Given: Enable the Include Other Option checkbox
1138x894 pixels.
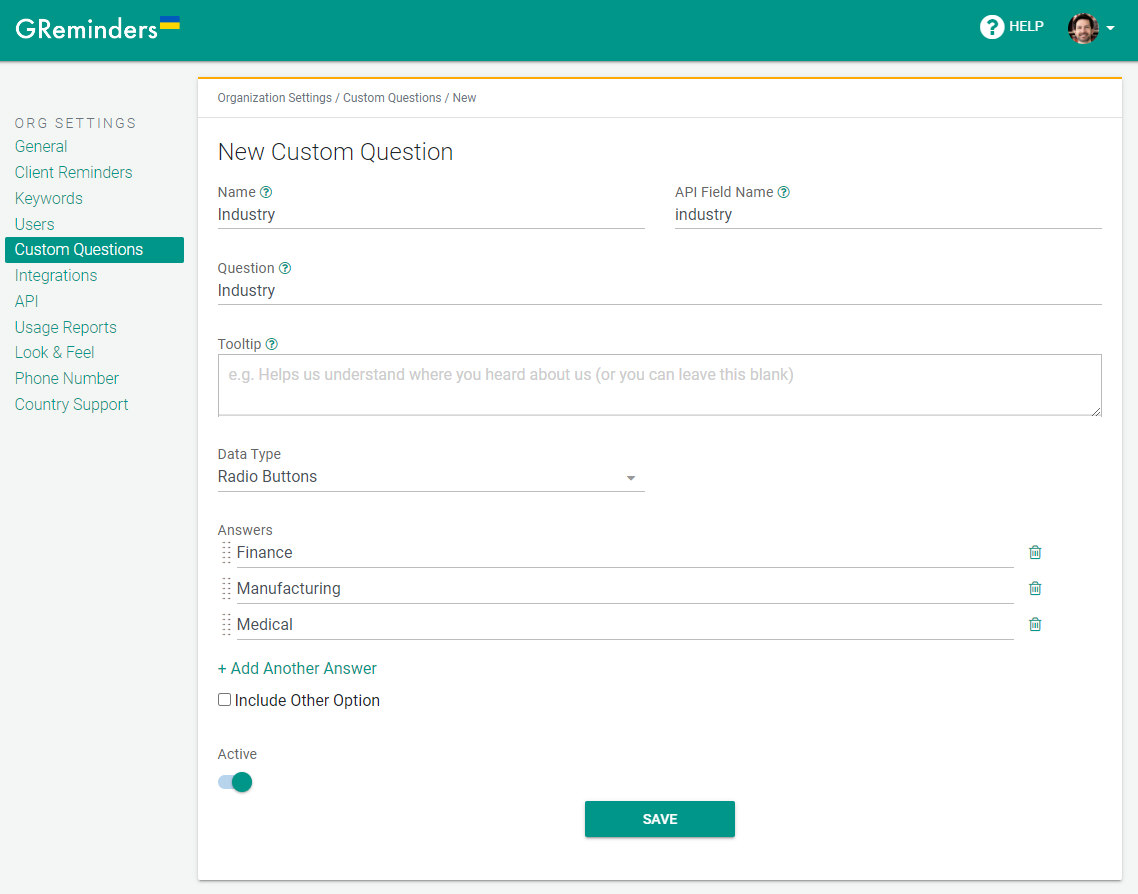Looking at the screenshot, I should 224,699.
